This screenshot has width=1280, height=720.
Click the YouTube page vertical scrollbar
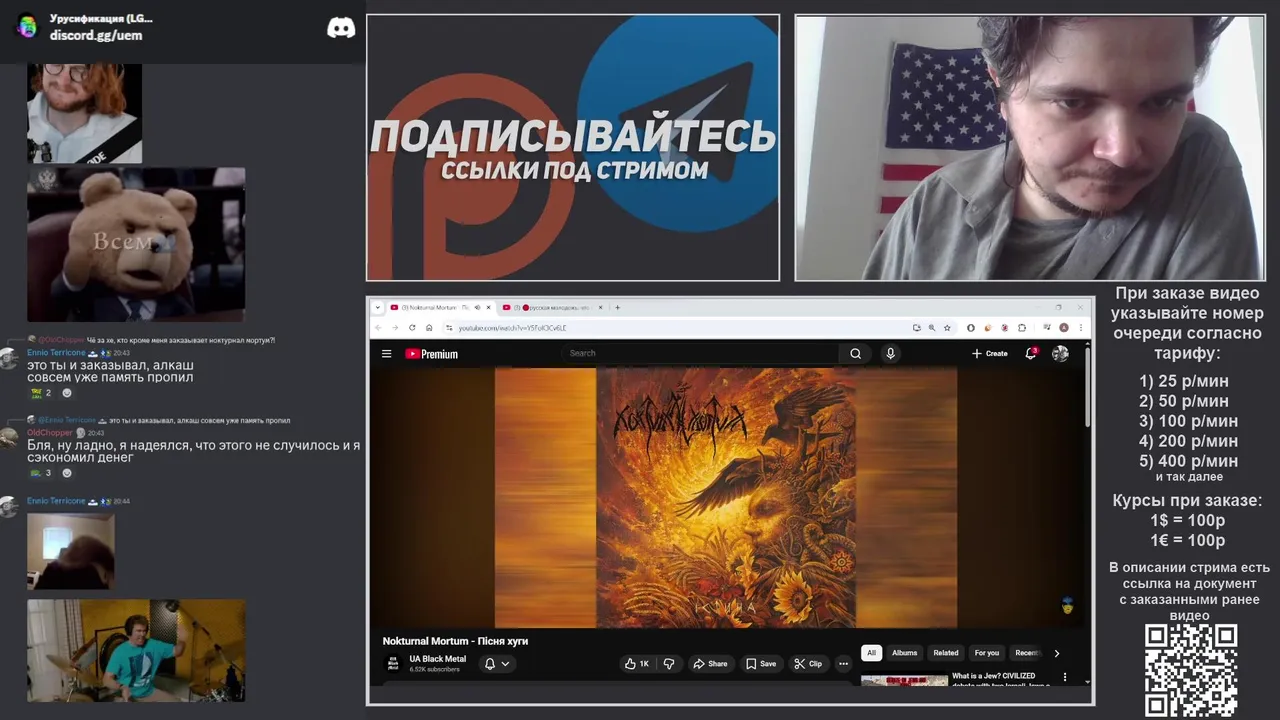pos(1088,390)
